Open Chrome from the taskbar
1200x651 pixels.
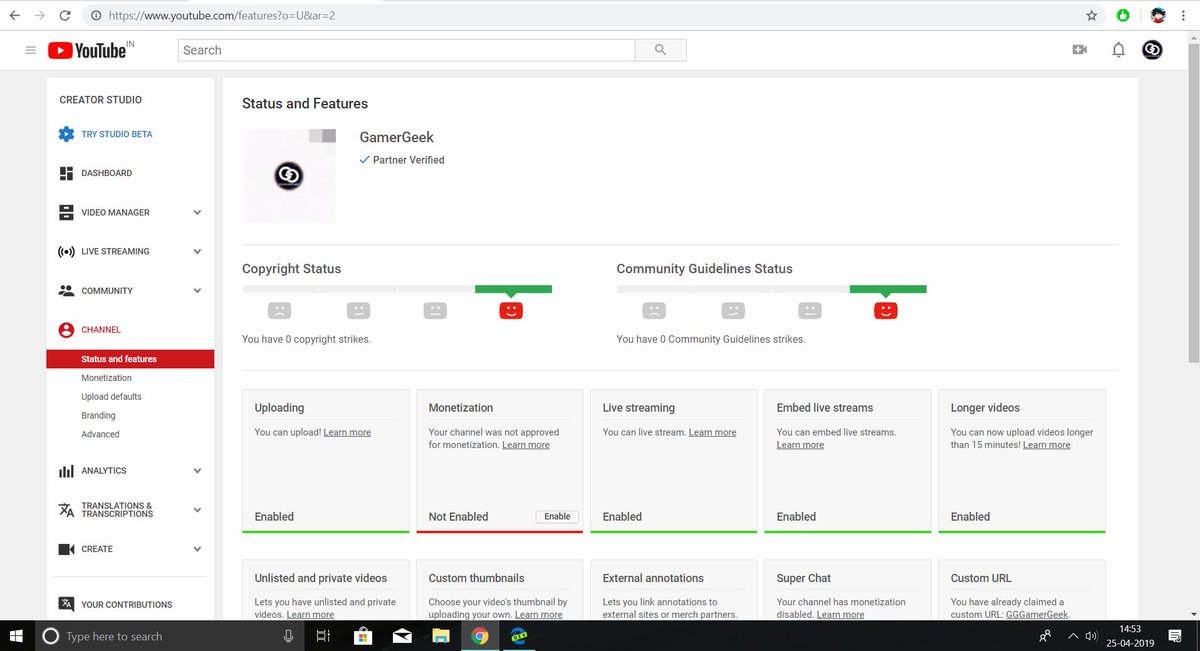(480, 636)
